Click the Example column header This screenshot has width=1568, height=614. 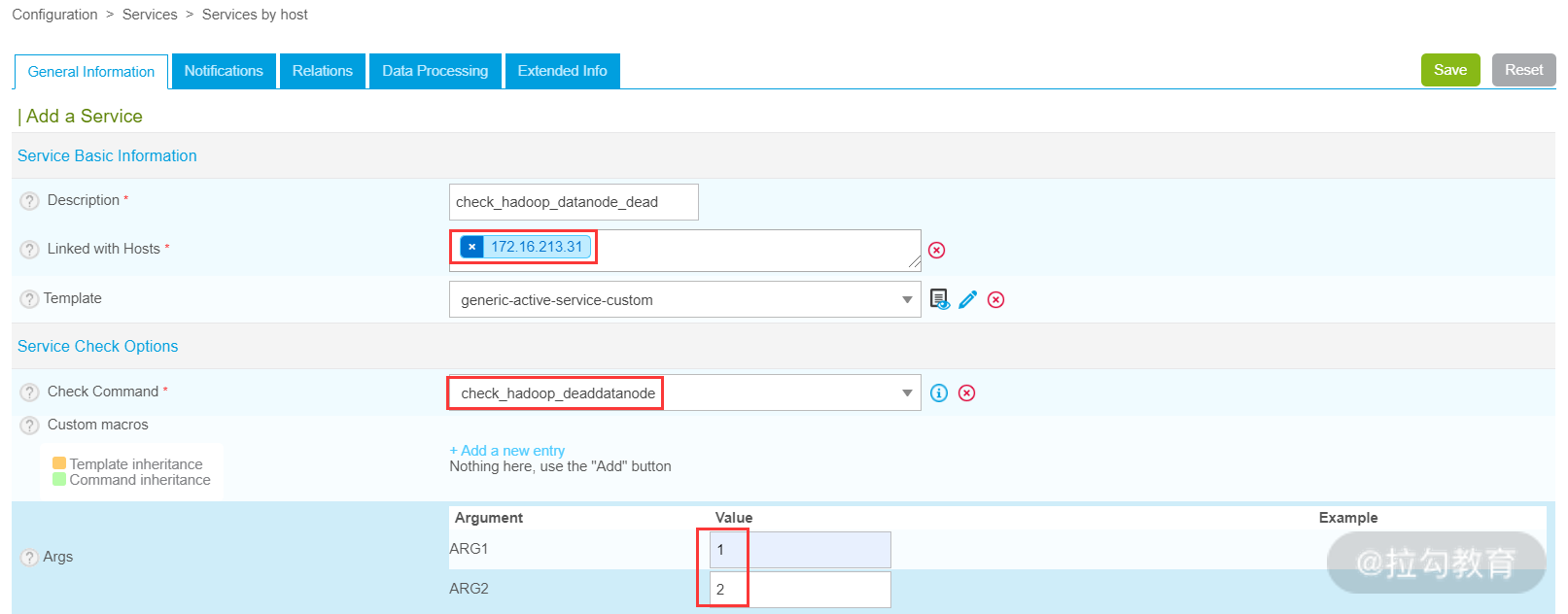point(1348,518)
